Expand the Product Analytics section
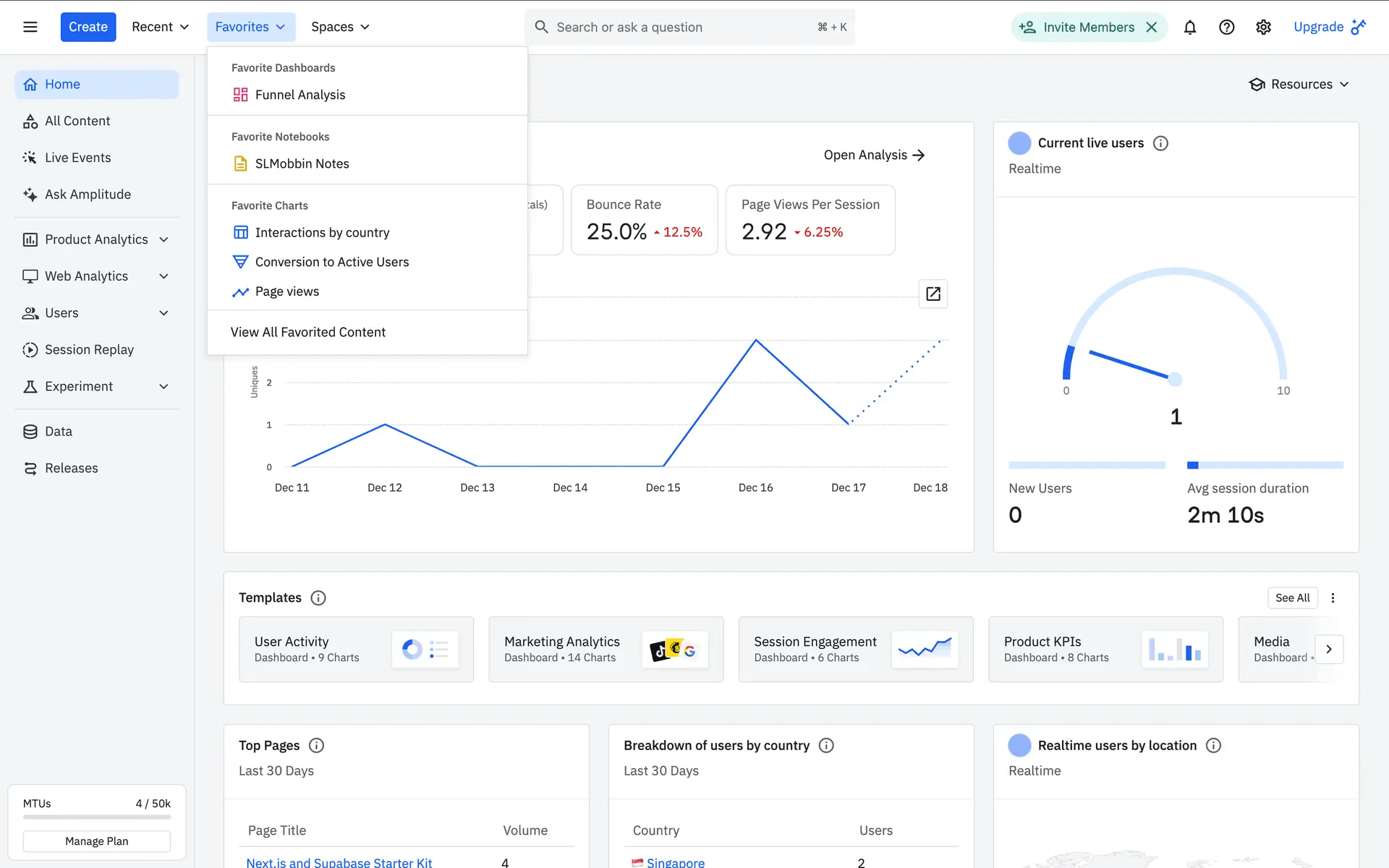 coord(163,239)
